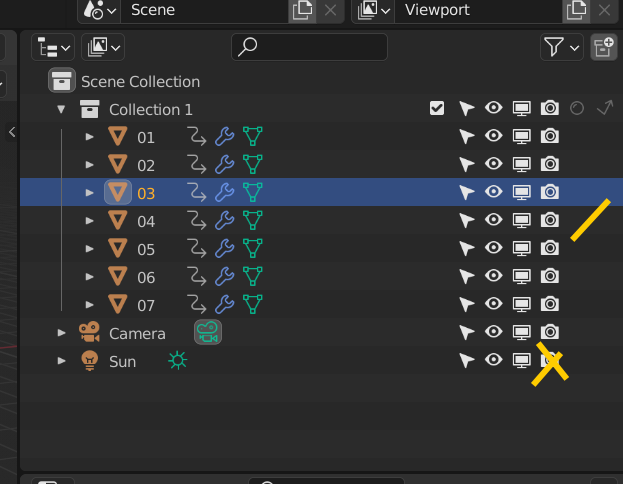Select the Sun item in the outliner

tap(122, 361)
